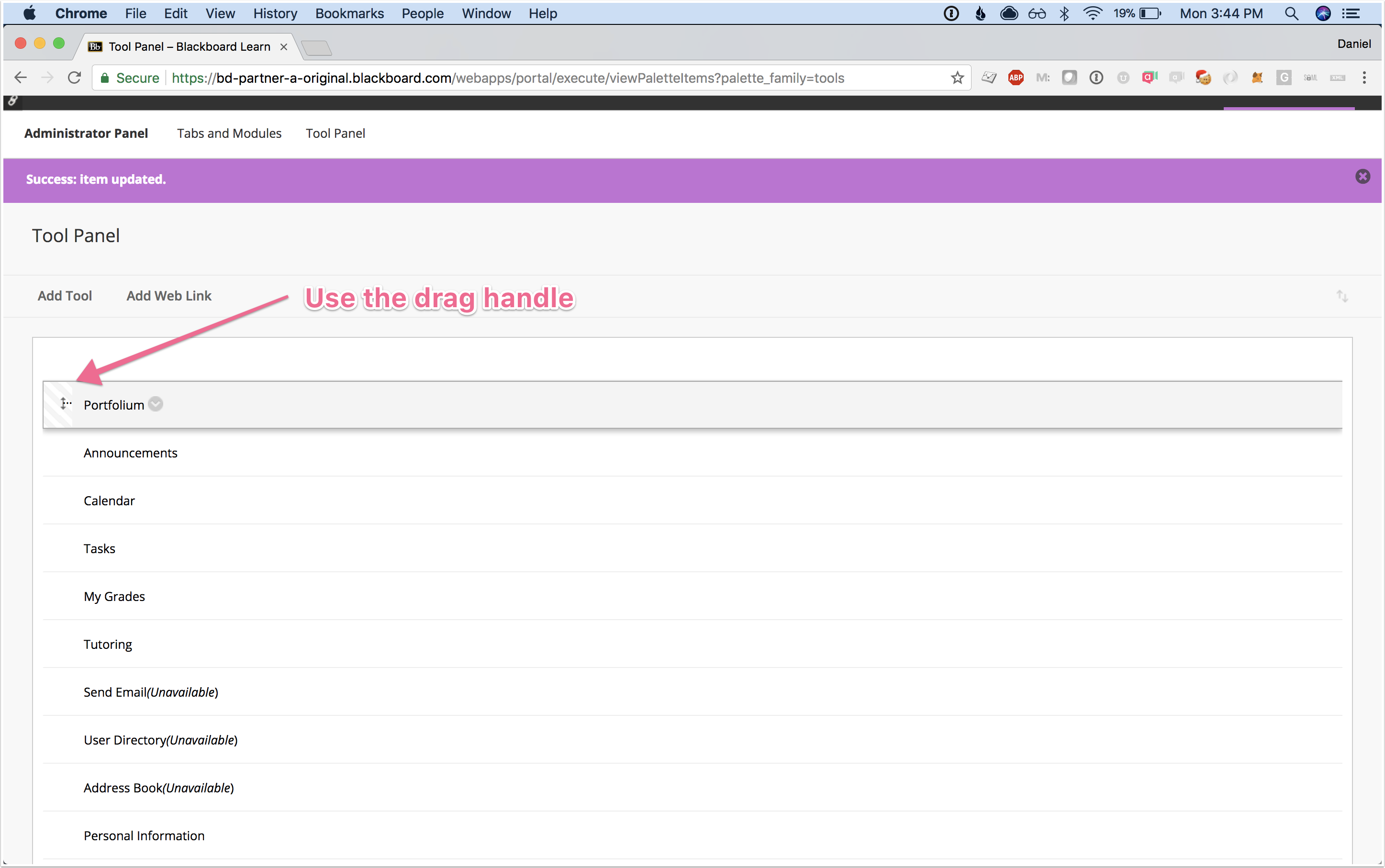Open the MetaMask fox extension
Image resolution: width=1385 pixels, height=868 pixels.
[1257, 78]
